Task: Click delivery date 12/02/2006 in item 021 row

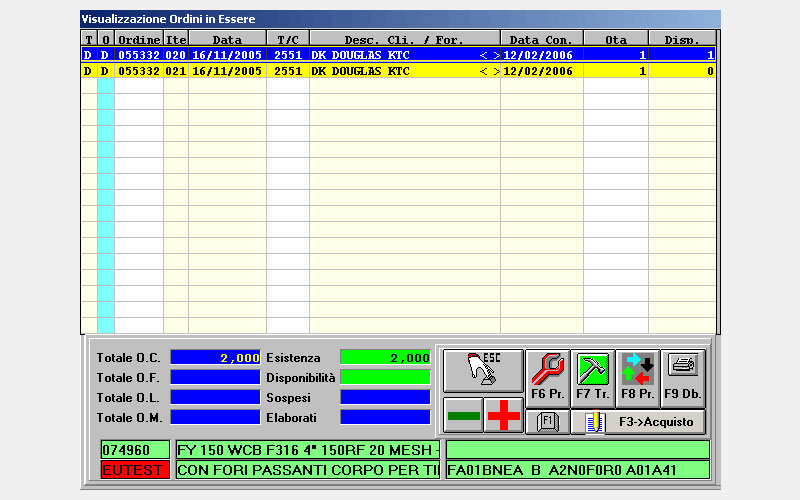Action: click(538, 71)
